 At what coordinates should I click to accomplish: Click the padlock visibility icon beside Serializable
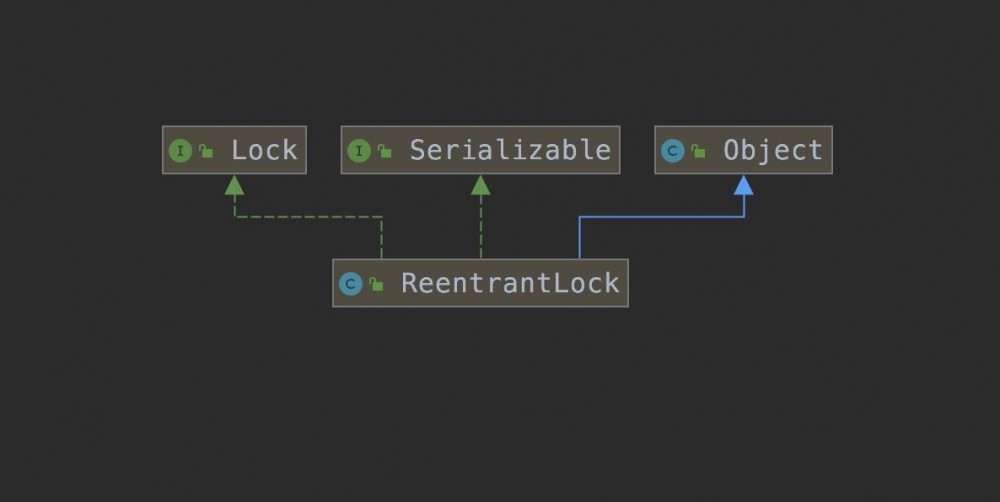[384, 151]
